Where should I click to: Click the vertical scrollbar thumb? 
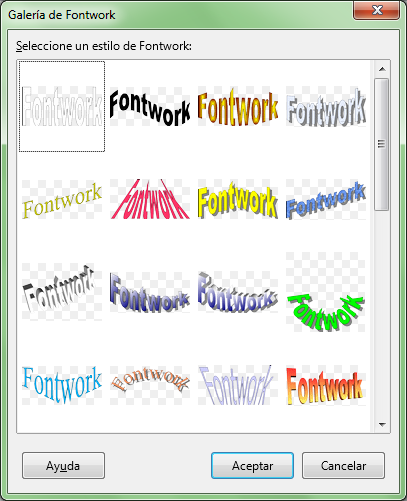381,144
